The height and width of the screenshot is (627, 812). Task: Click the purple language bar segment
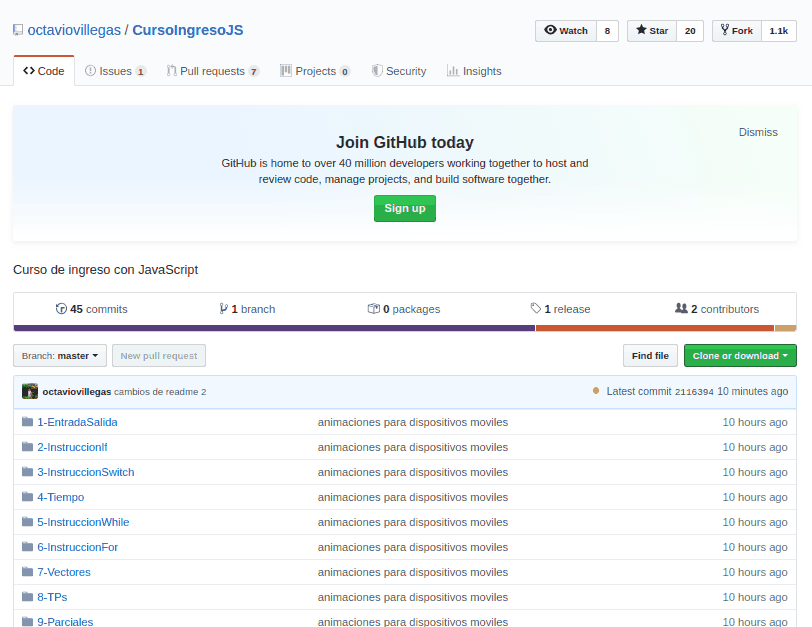(274, 328)
